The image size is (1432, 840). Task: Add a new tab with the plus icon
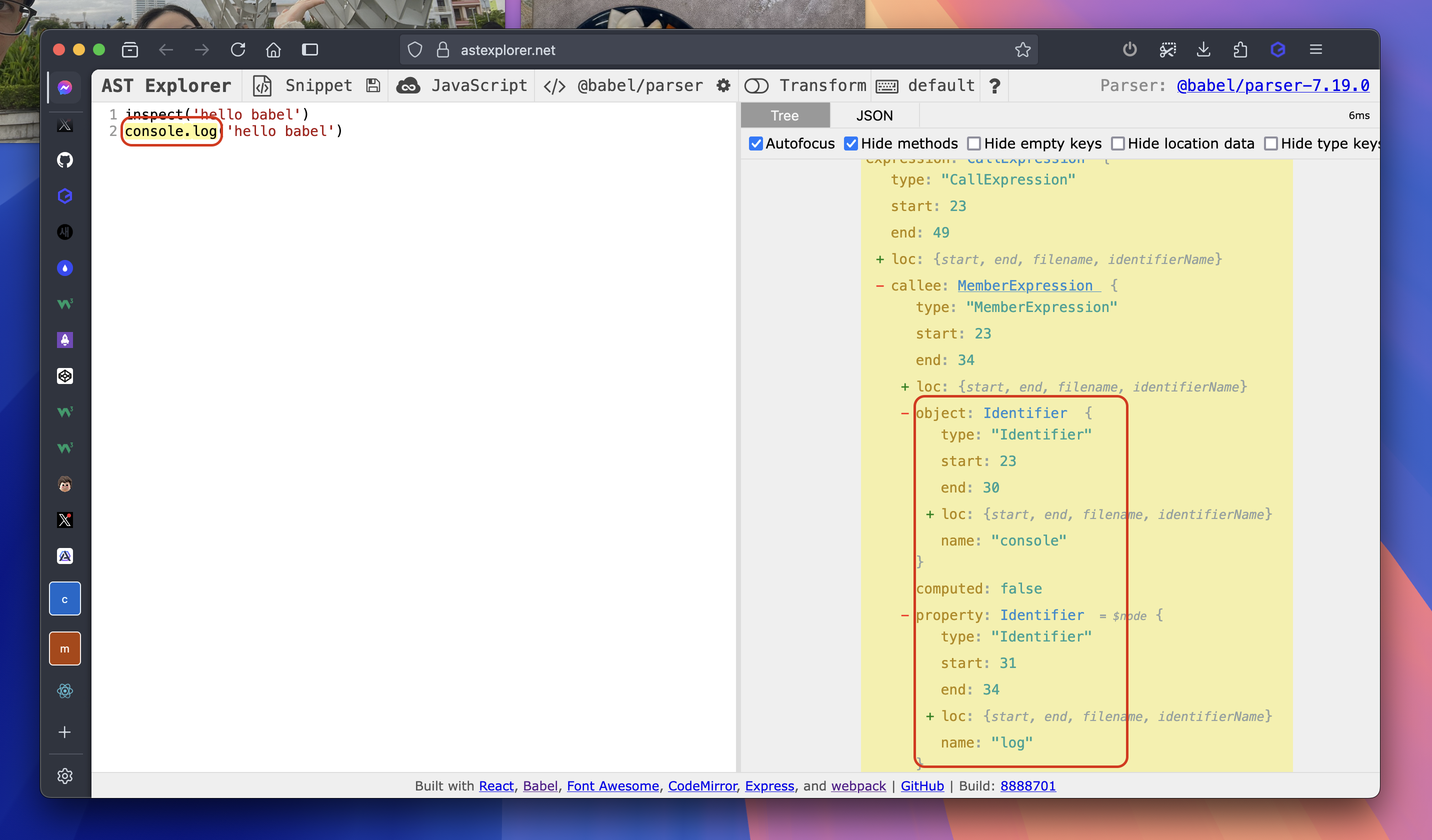(65, 732)
